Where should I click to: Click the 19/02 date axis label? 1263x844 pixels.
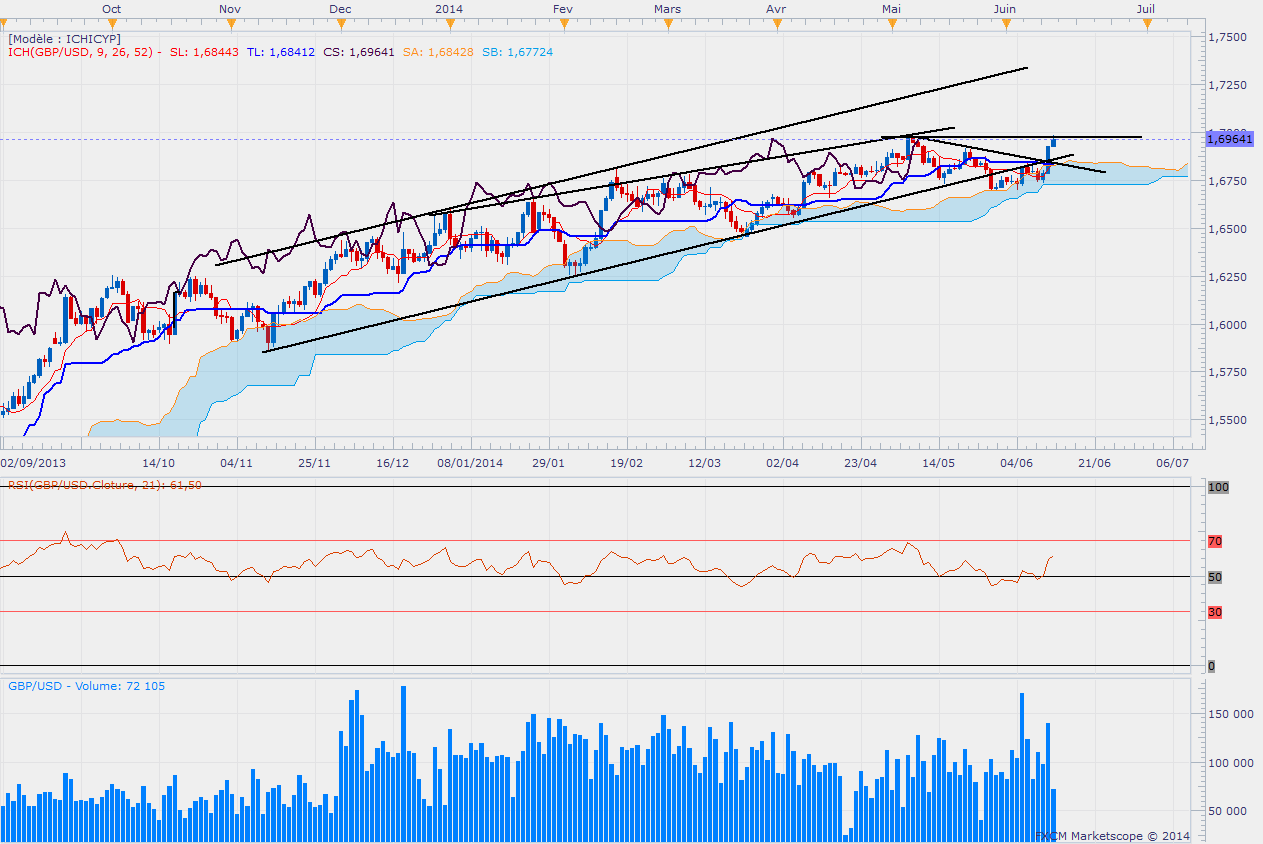coord(626,463)
